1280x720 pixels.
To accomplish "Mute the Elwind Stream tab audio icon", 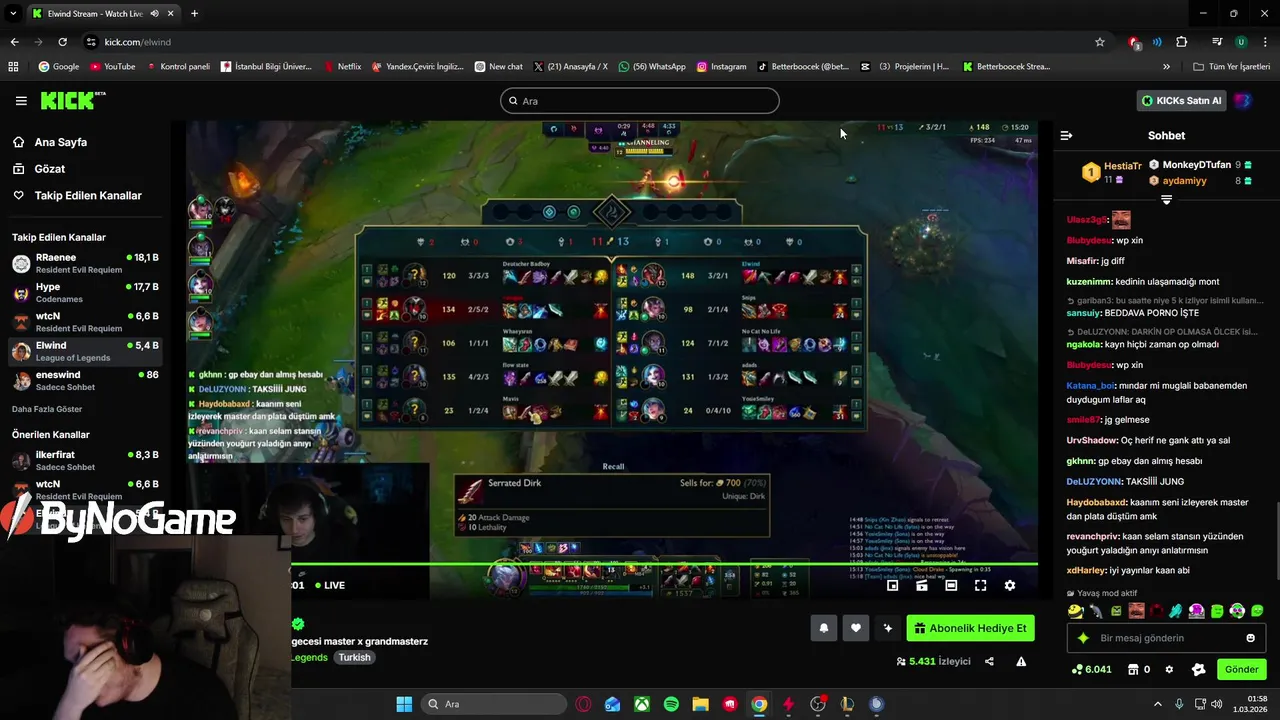I will [155, 13].
